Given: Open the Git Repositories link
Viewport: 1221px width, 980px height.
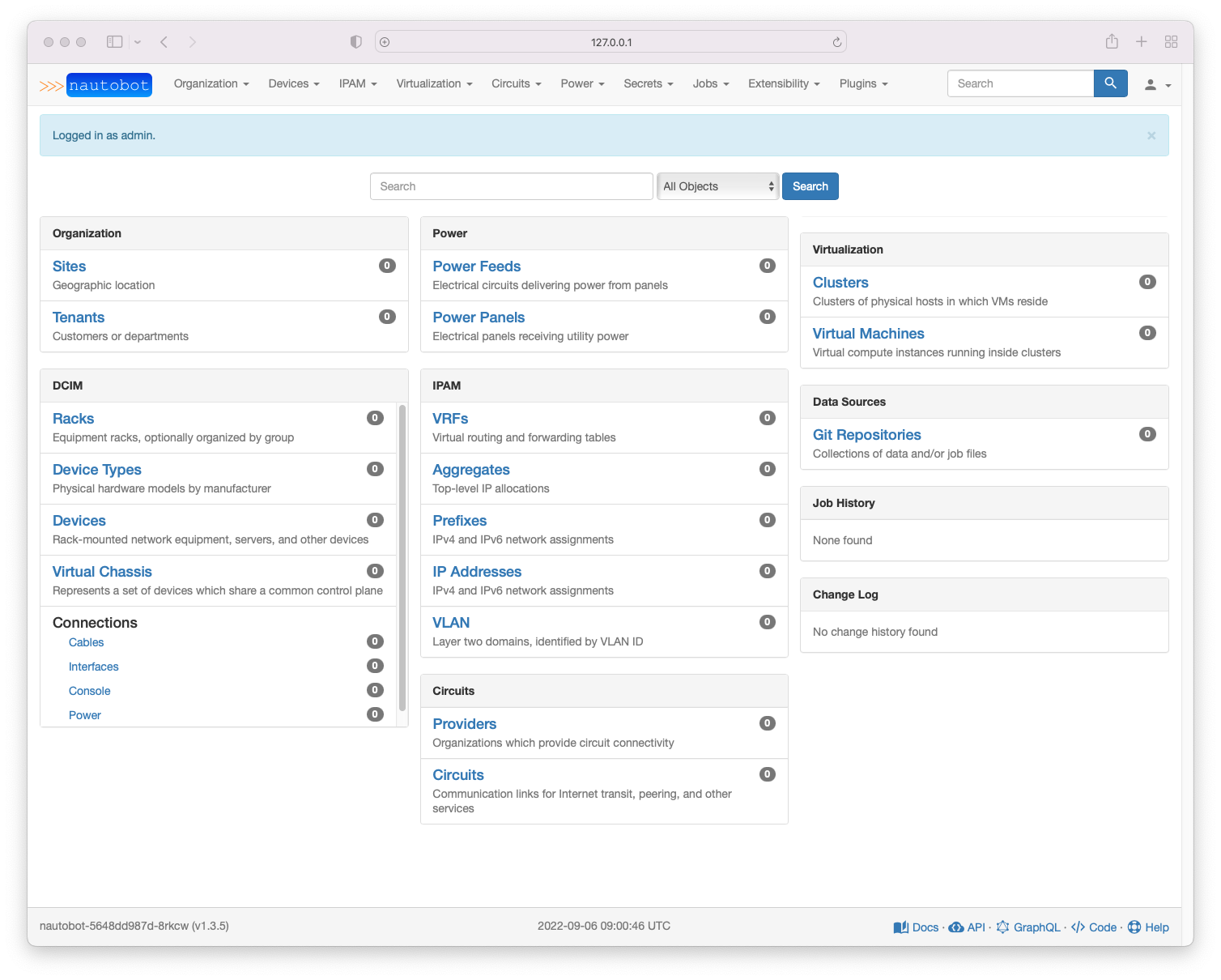Looking at the screenshot, I should coord(866,434).
